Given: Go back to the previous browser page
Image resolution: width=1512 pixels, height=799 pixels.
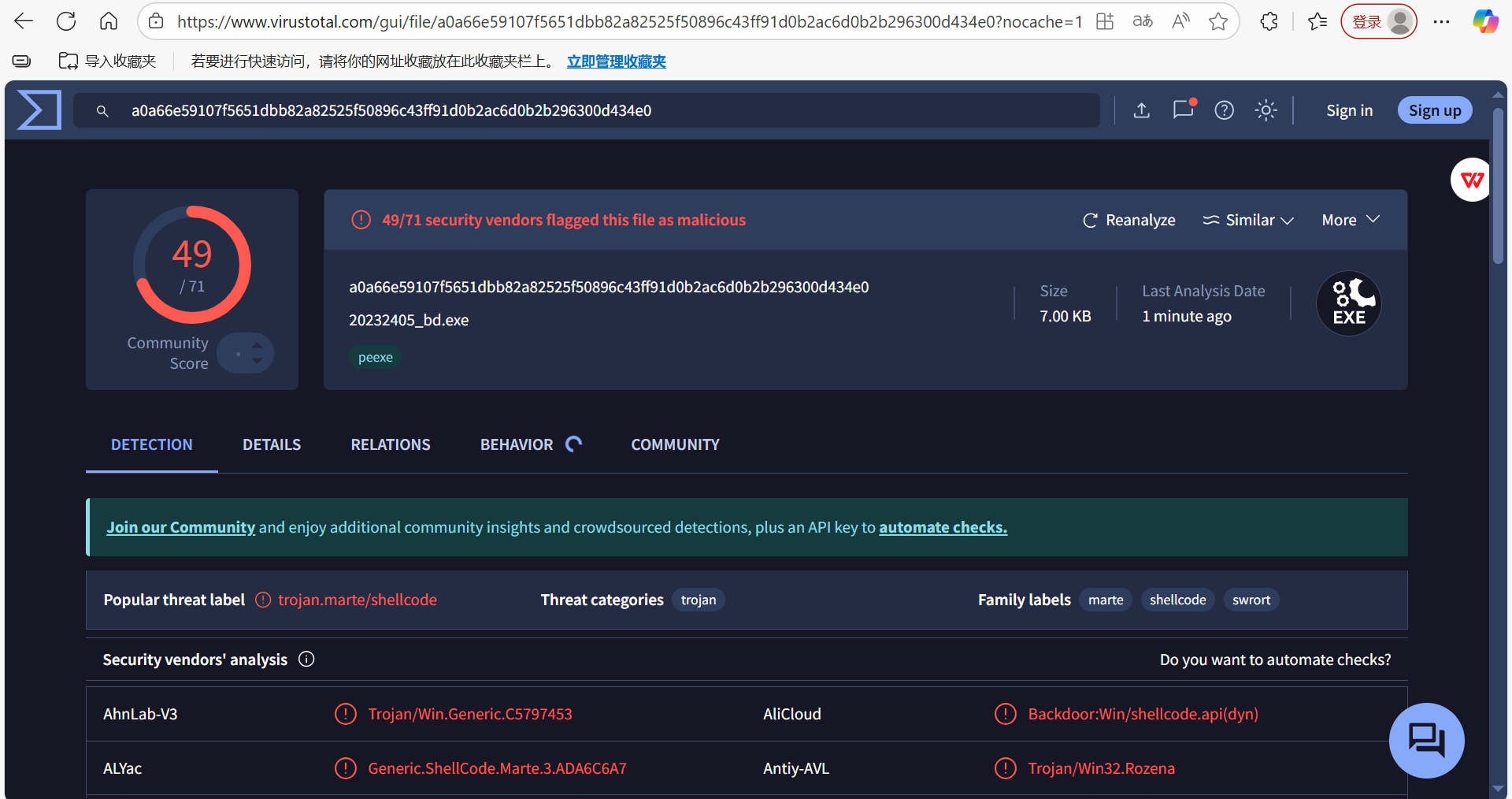Looking at the screenshot, I should coord(24,21).
